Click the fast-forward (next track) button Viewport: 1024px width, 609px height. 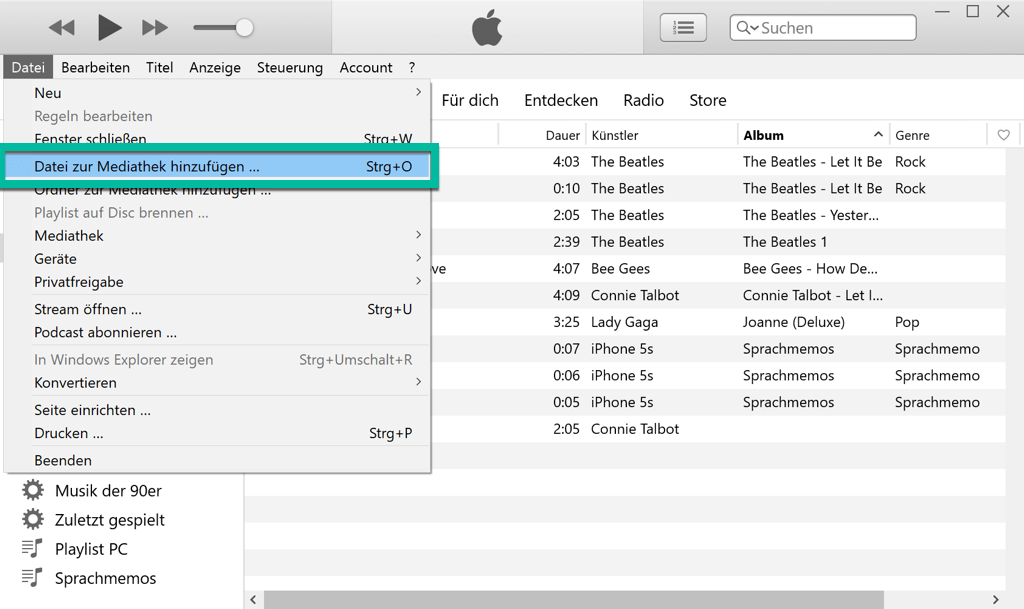(155, 28)
